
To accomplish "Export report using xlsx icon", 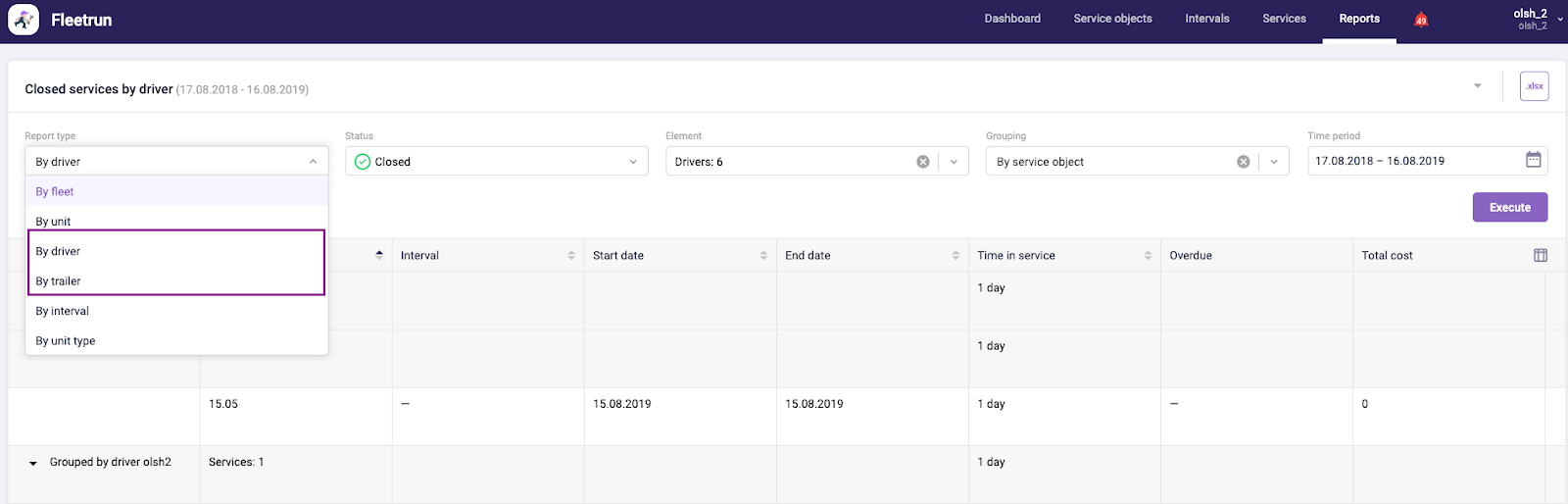I will 1534,86.
